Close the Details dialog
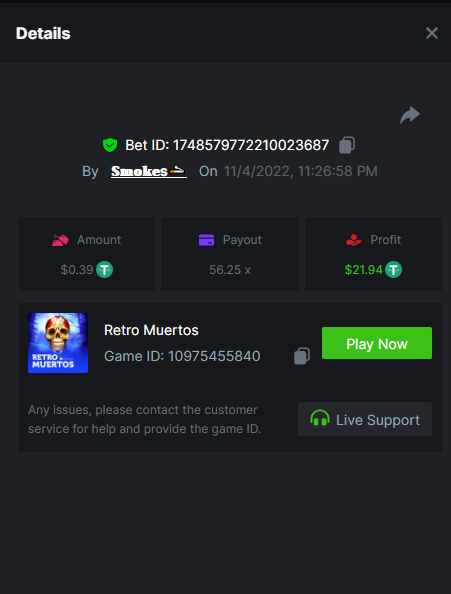 tap(432, 33)
